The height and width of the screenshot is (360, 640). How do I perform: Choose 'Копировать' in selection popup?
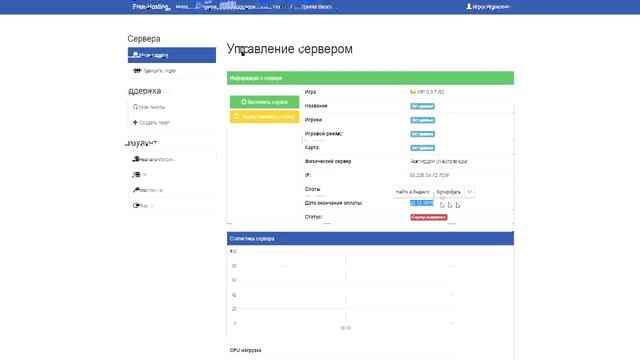(449, 192)
